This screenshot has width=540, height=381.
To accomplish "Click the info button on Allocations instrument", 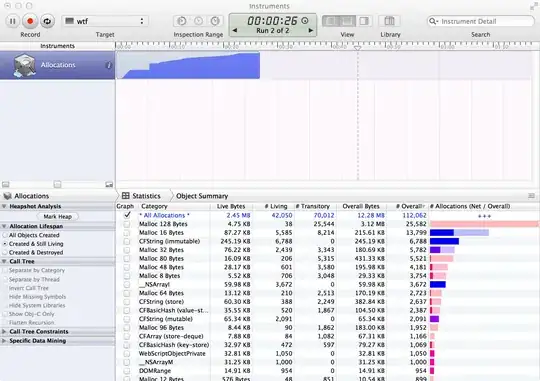I will tap(108, 65).
